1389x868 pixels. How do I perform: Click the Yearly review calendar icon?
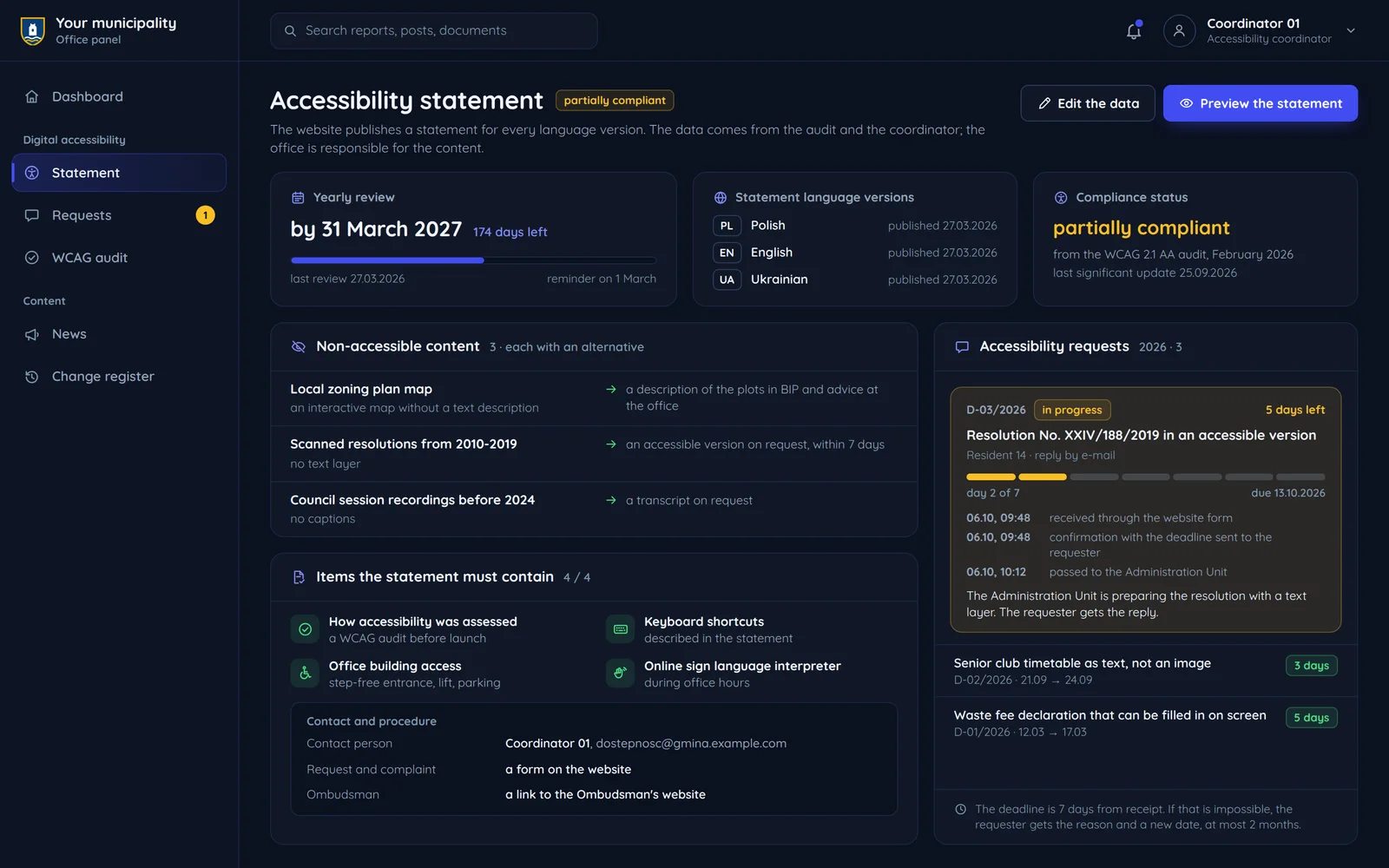click(x=298, y=198)
